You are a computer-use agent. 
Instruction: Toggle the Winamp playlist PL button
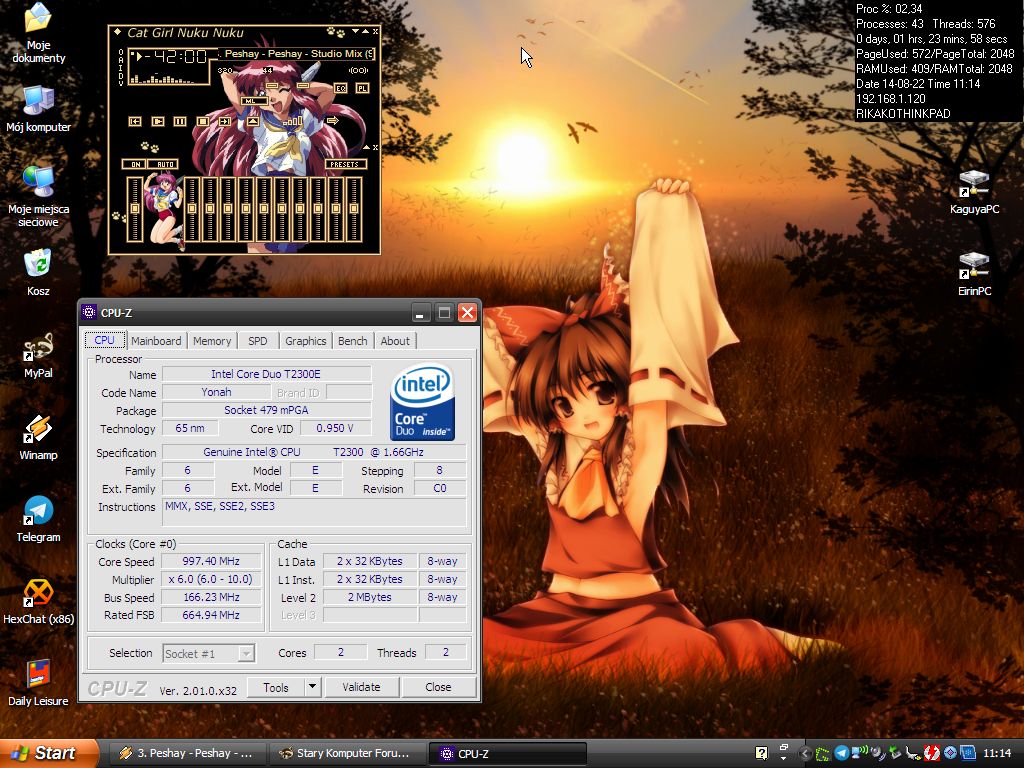(362, 88)
